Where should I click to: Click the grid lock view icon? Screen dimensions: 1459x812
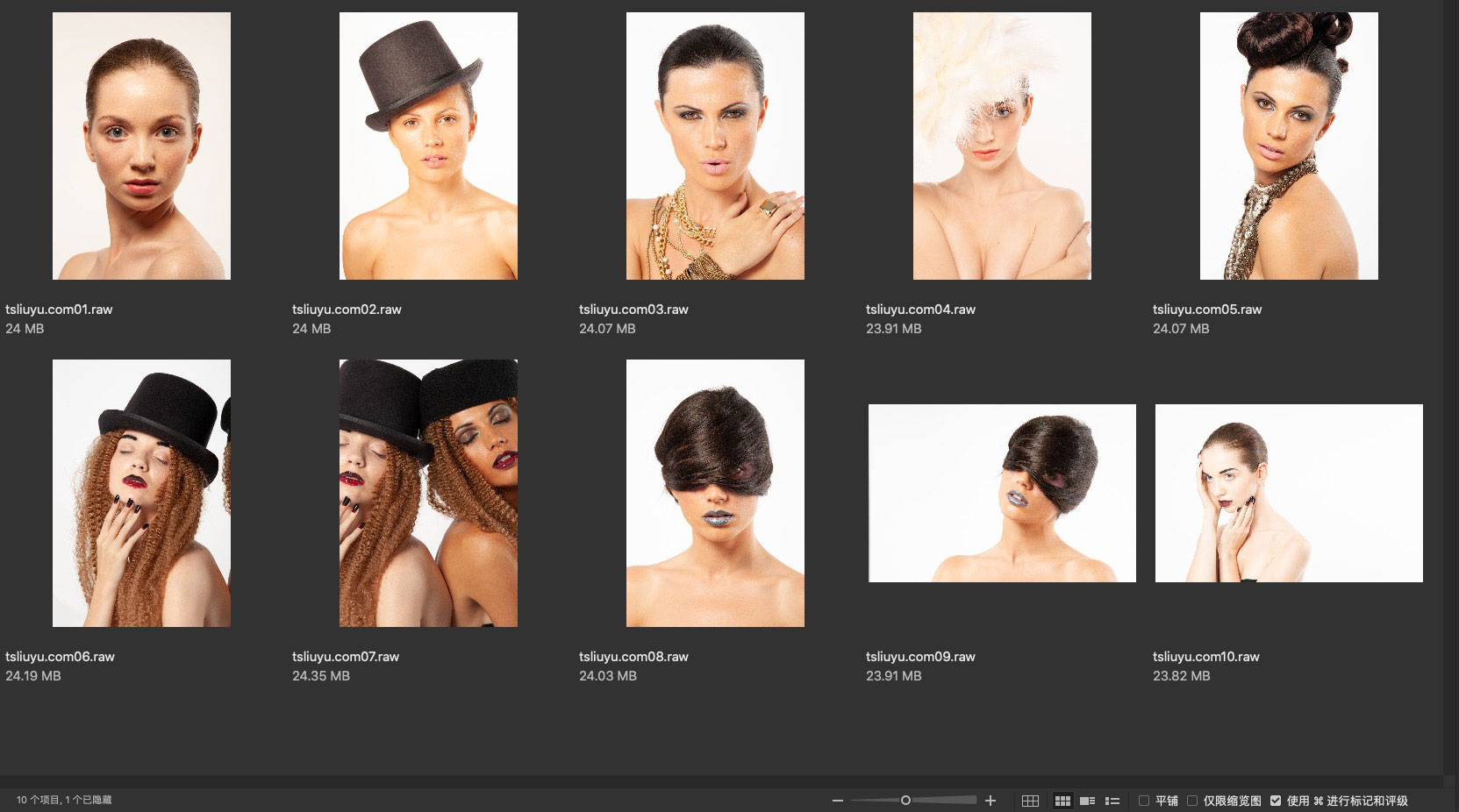coord(1030,801)
